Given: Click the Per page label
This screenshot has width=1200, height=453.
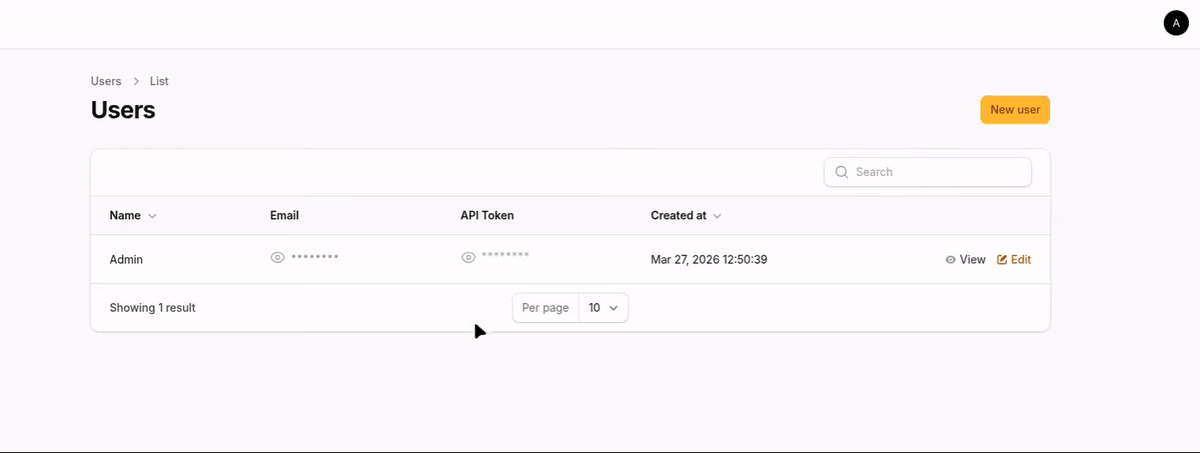Looking at the screenshot, I should point(546,308).
